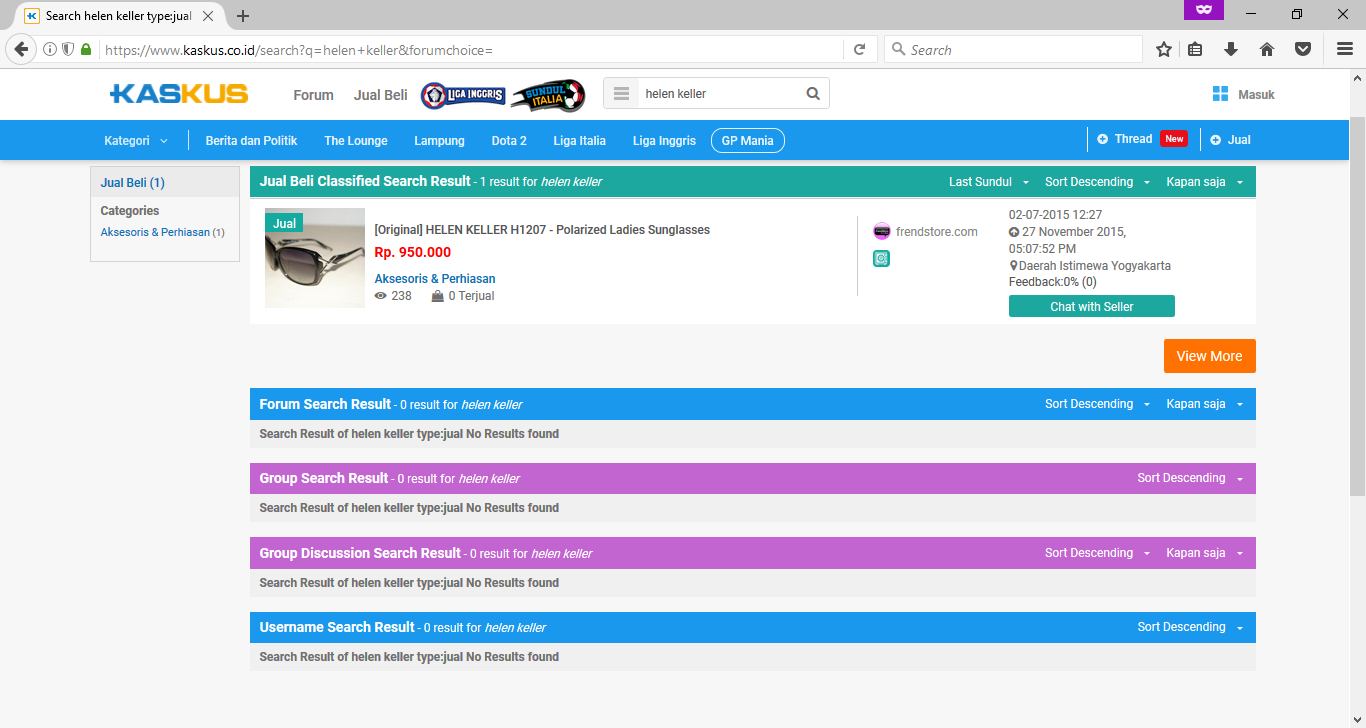Viewport: 1366px width, 728px height.
Task: Select Jual Beli (1) sidebar filter
Action: (x=133, y=183)
